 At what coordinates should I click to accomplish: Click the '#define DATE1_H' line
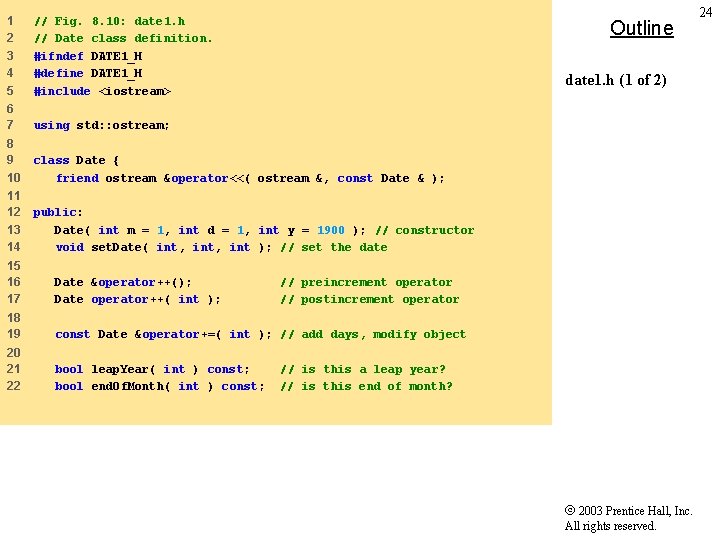88,73
